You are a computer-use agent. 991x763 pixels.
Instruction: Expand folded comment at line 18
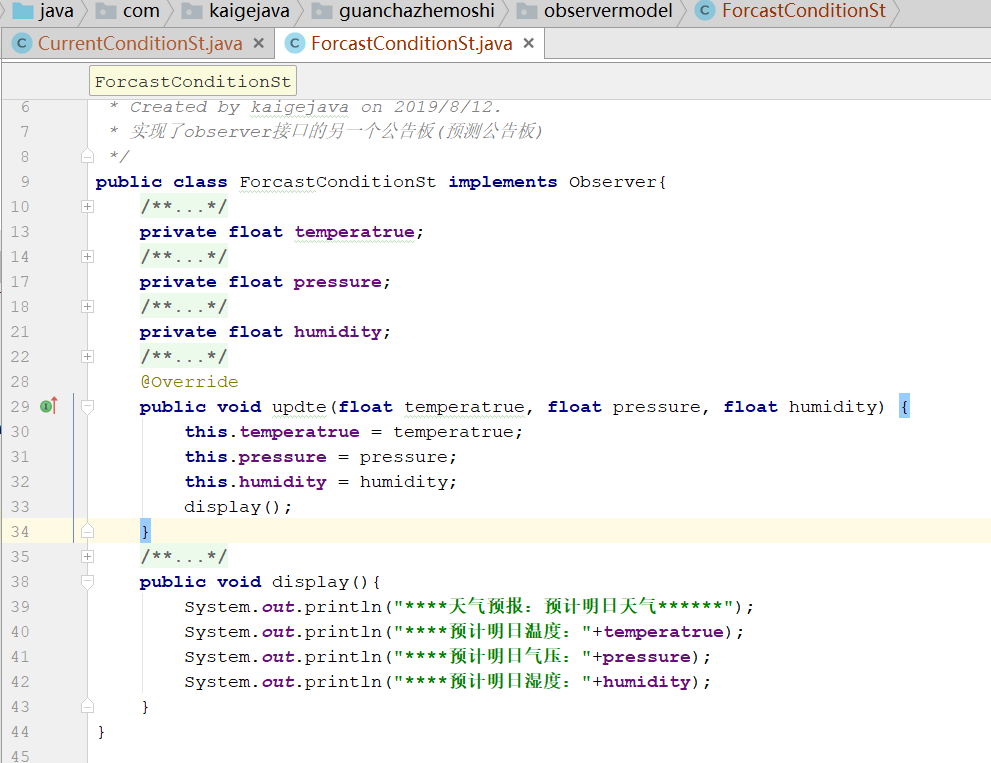tap(88, 307)
